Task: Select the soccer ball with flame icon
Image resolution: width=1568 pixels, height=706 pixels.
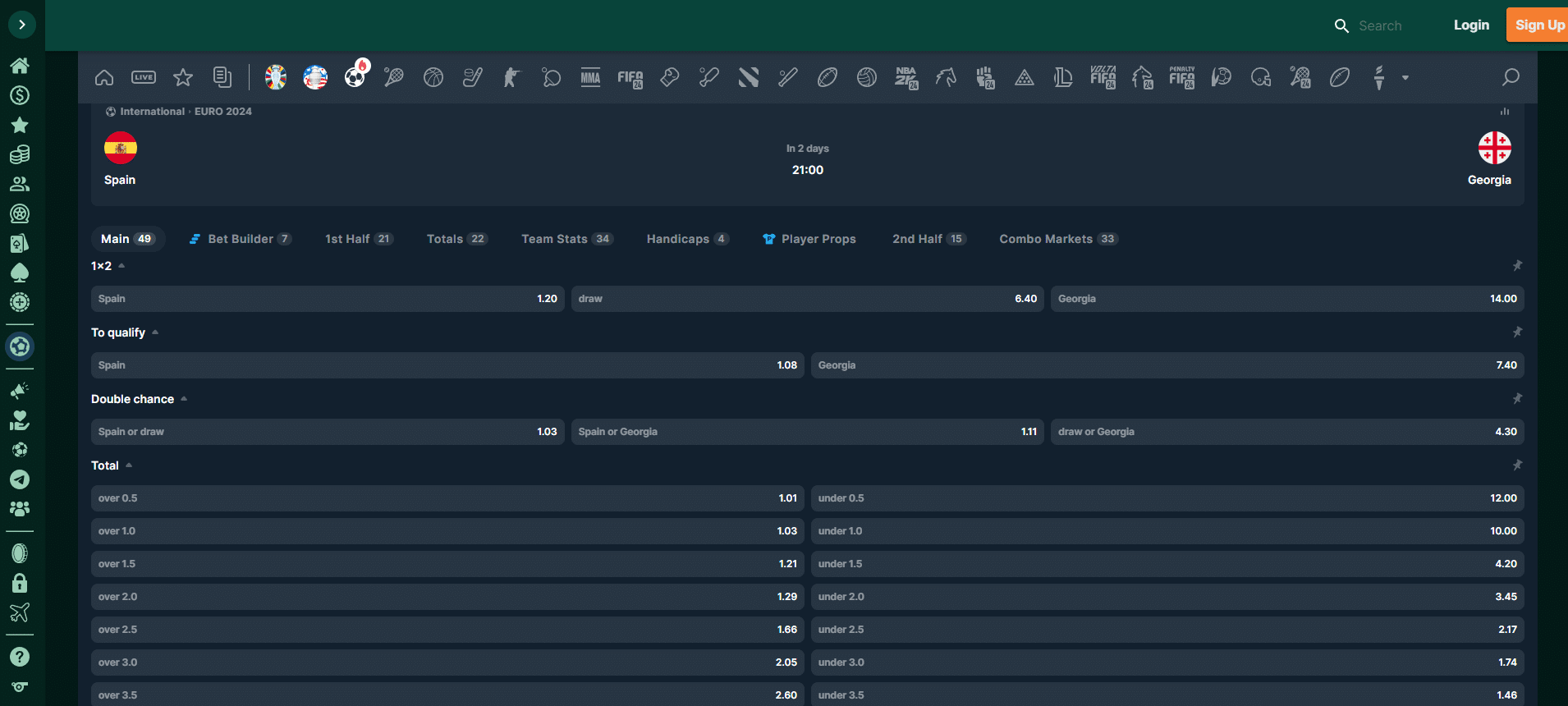Action: coord(356,75)
